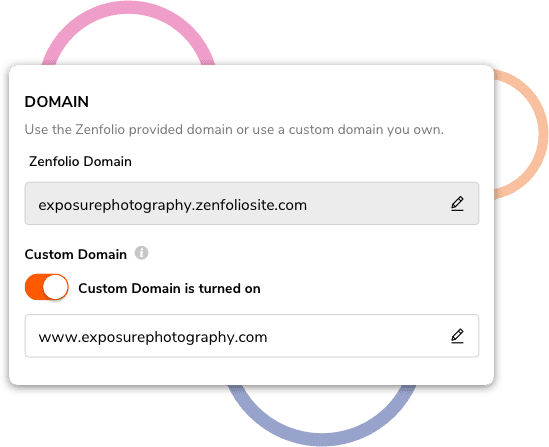
Task: Focus the exposurephotography.zenfoliosite.com field
Action: (252, 203)
